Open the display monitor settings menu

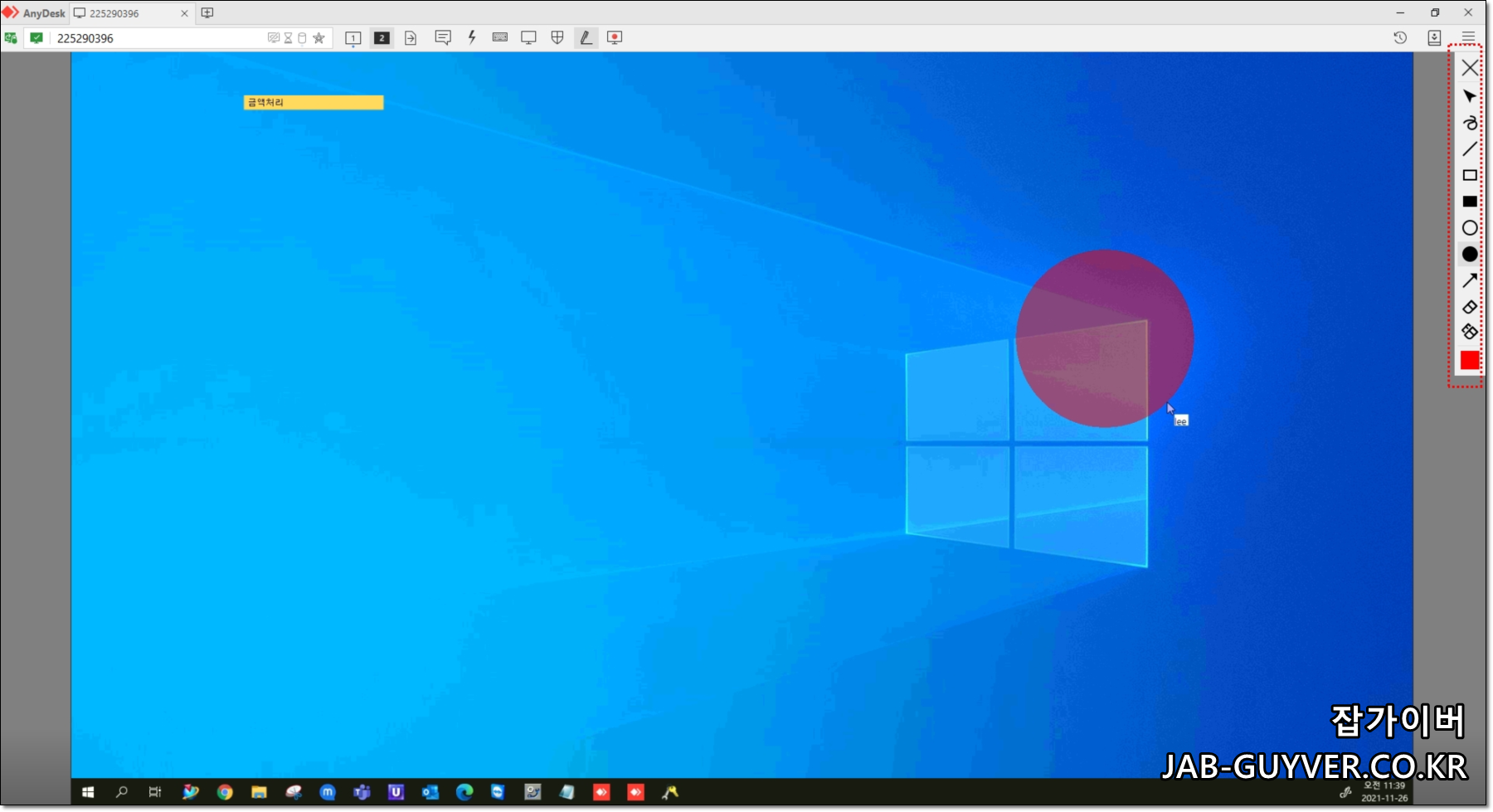coord(528,38)
